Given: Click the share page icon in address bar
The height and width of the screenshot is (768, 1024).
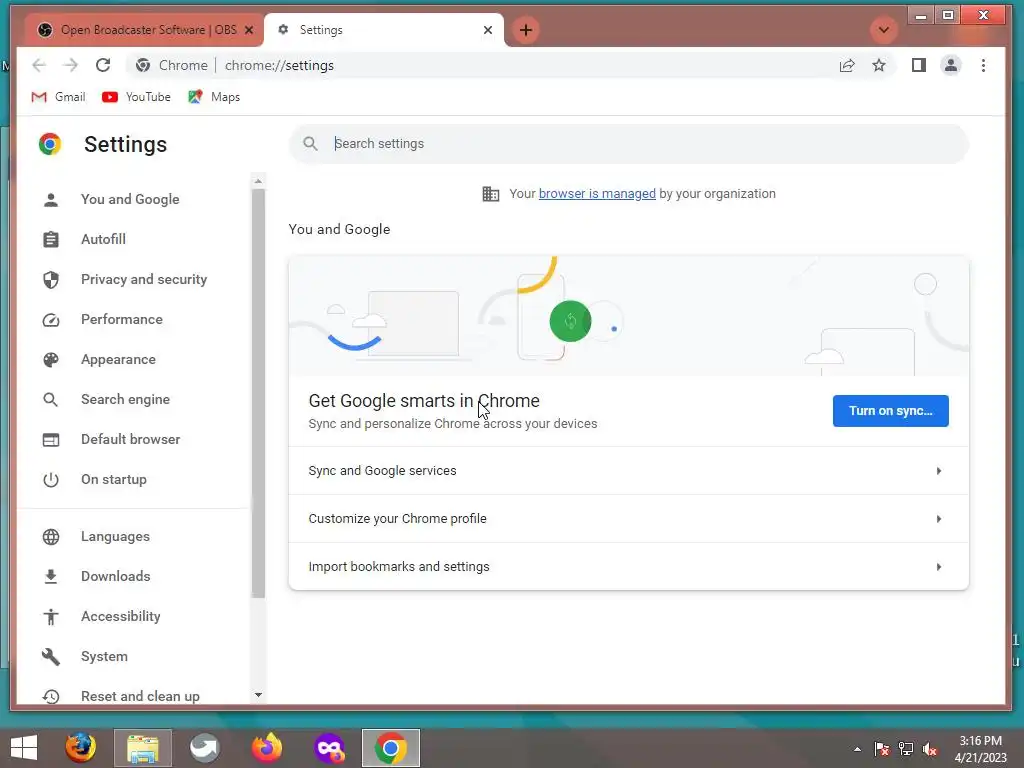Looking at the screenshot, I should point(847,65).
